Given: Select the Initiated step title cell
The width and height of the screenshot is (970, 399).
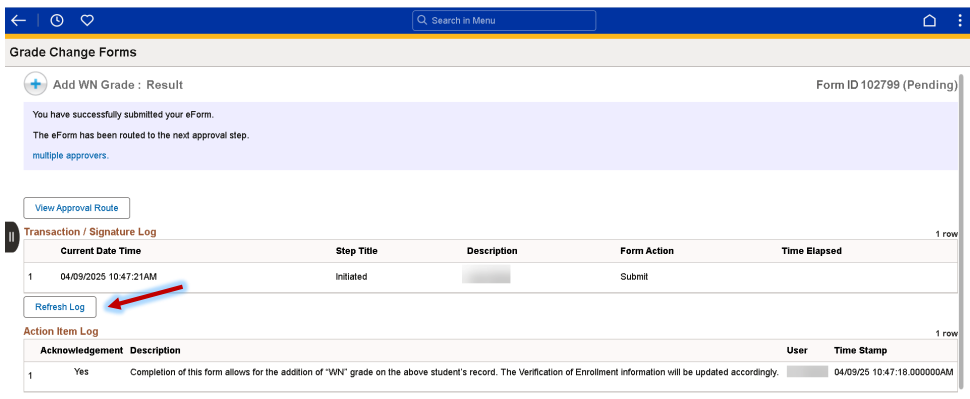Looking at the screenshot, I should pyautogui.click(x=351, y=277).
